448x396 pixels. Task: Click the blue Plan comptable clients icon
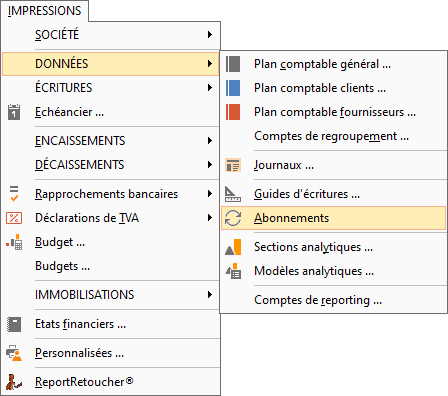233,88
